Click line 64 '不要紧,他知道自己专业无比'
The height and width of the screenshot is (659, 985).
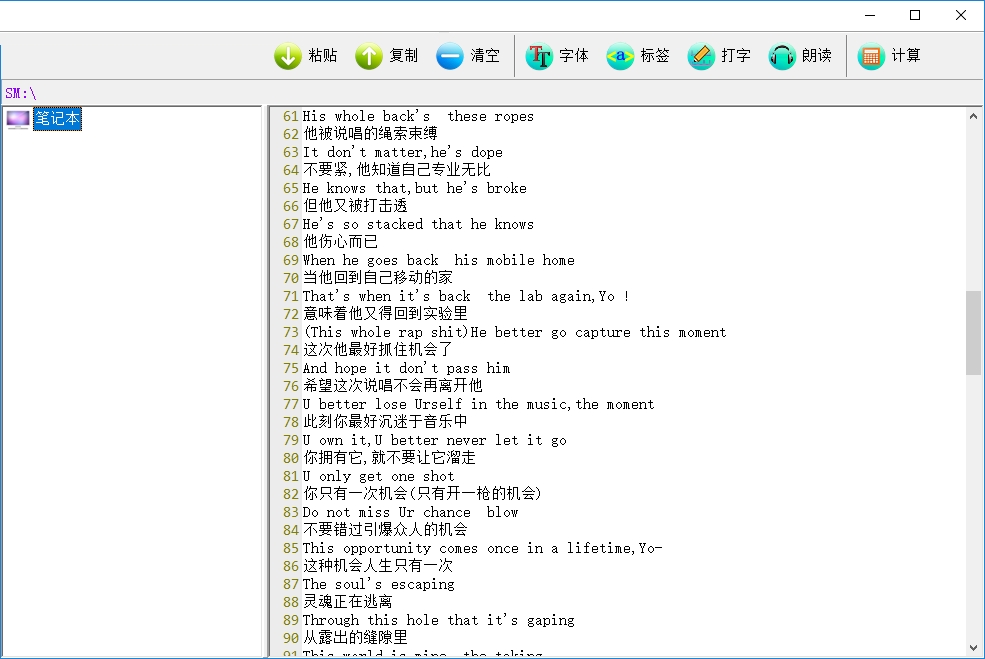coord(396,170)
